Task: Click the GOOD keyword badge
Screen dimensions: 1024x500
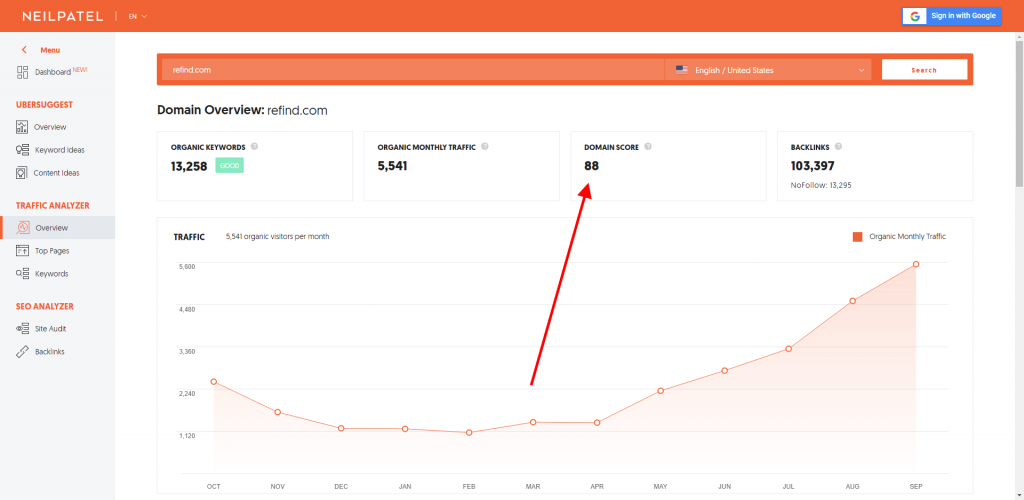Action: point(230,166)
